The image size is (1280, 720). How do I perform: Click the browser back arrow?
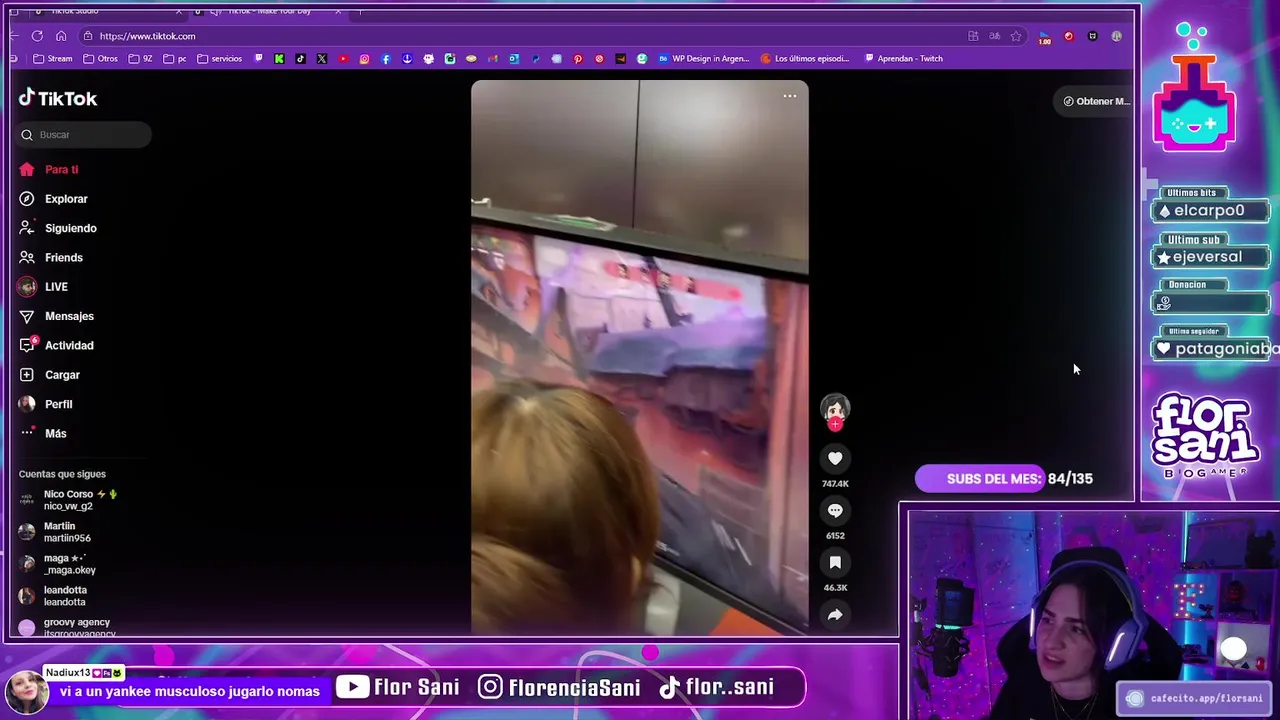tap(14, 36)
